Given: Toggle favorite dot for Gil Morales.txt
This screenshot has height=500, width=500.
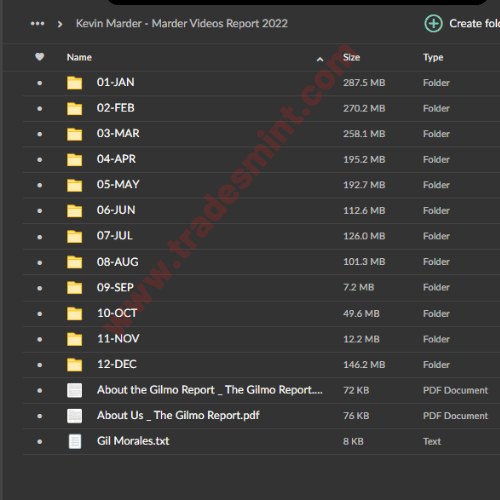Looking at the screenshot, I should (40, 442).
